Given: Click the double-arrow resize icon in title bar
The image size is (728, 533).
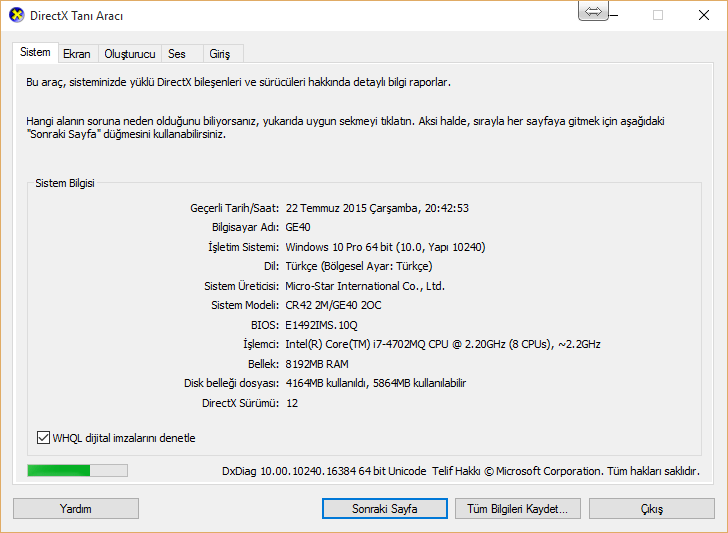Looking at the screenshot, I should 593,11.
